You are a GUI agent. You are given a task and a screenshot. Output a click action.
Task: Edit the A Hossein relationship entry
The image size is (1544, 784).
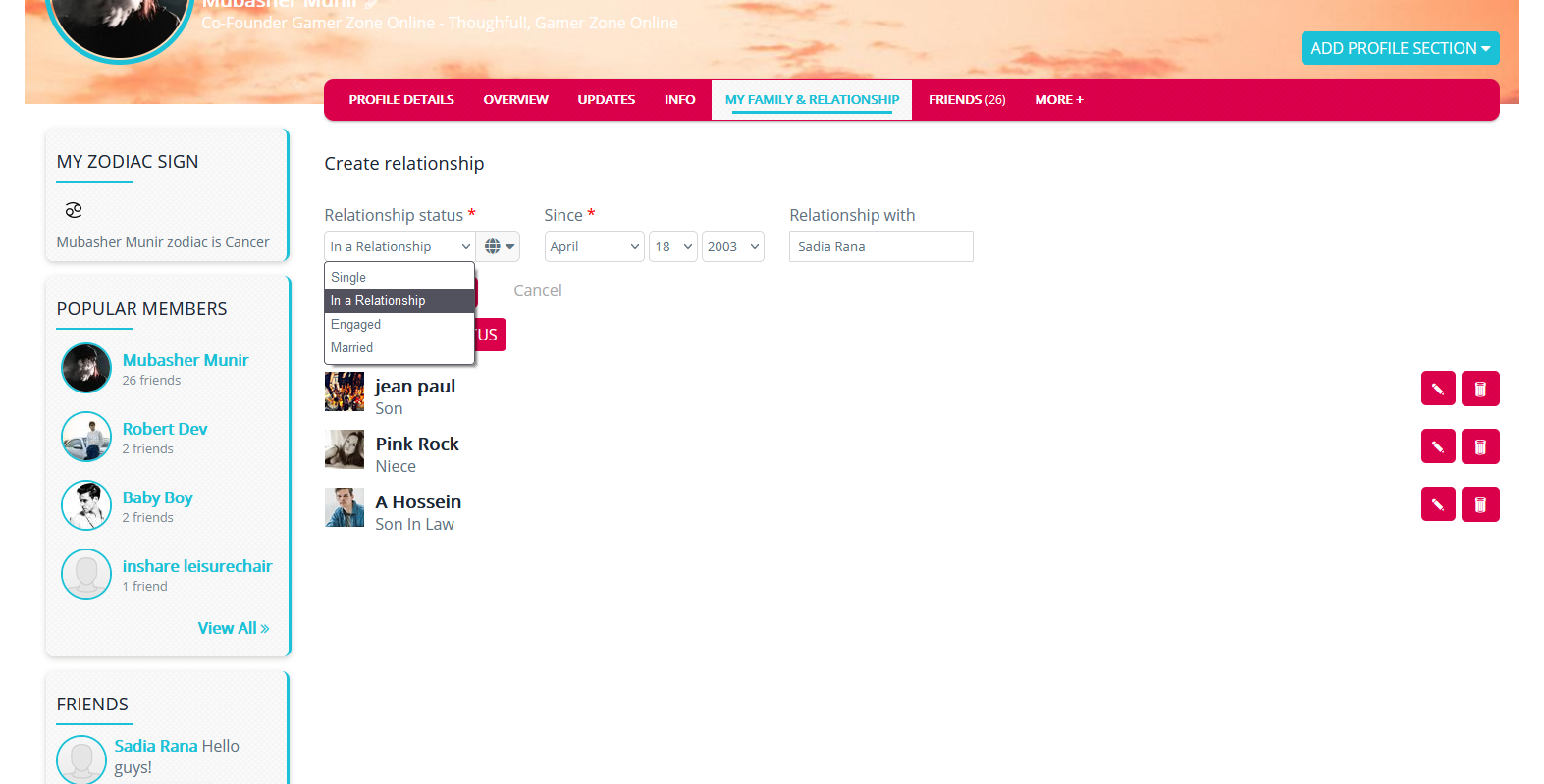(1437, 504)
